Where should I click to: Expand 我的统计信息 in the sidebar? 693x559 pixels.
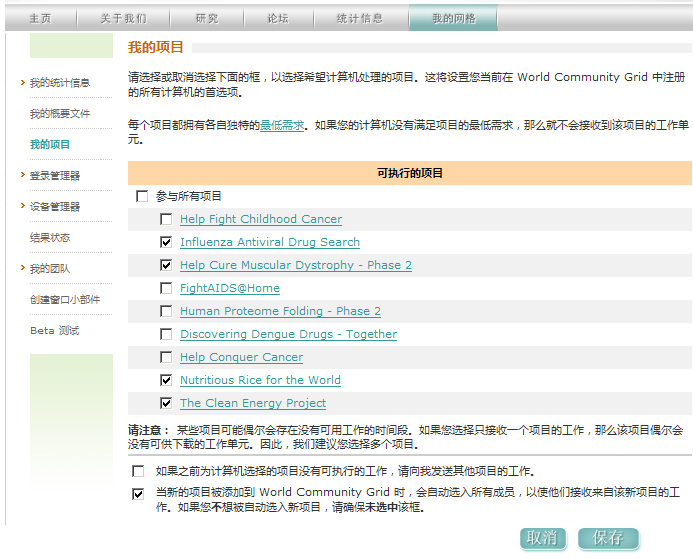pyautogui.click(x=60, y=83)
